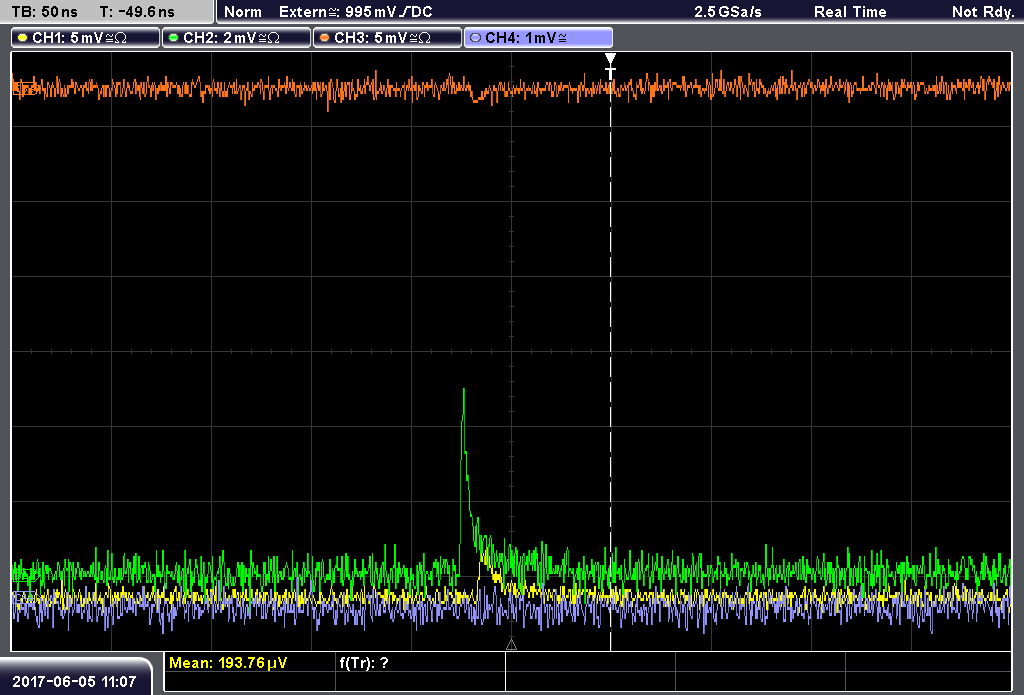Click the Mean: 193.76 µV measurement

pyautogui.click(x=228, y=663)
